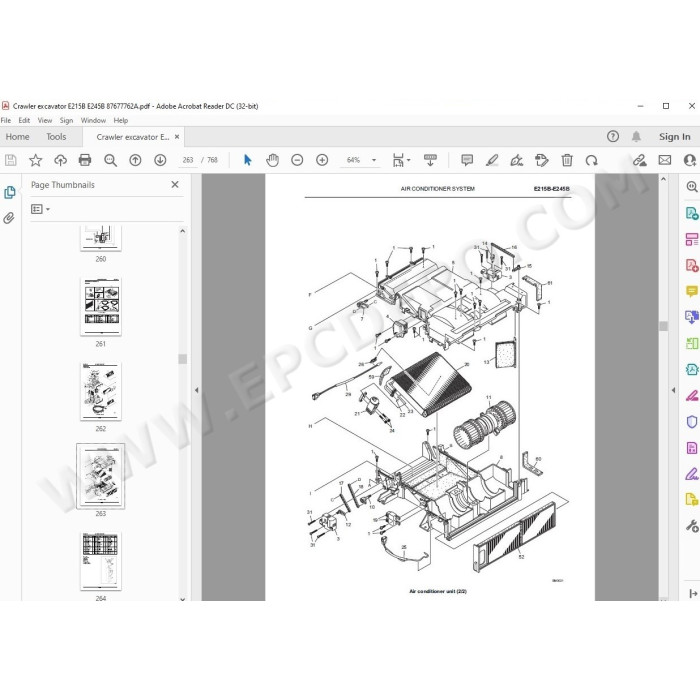Screen dimensions: 700x700
Task: Open the Organize Pages tool
Action: click(692, 343)
